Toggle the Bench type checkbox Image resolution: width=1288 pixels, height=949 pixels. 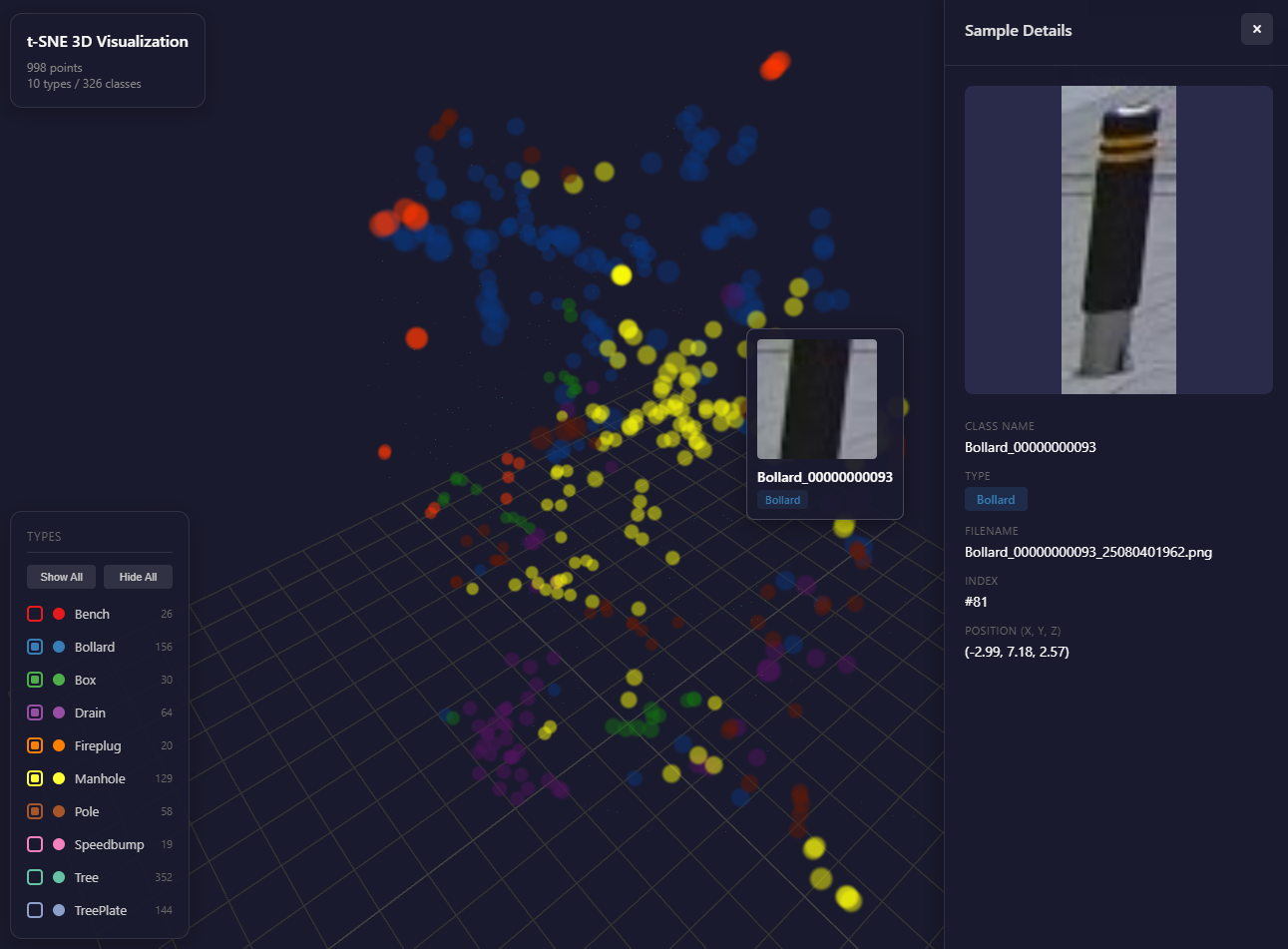35,614
